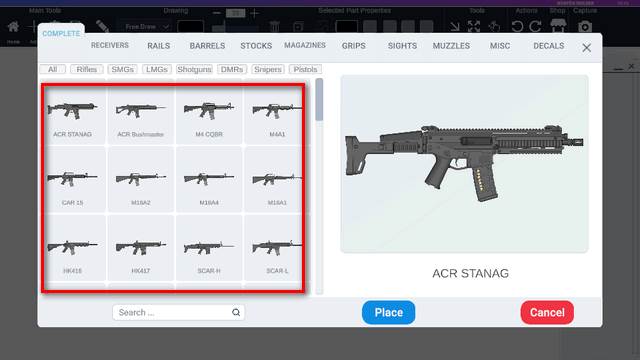Open the Free Draw mode dropdown
Viewport: 640px width, 360px height.
coord(146,27)
